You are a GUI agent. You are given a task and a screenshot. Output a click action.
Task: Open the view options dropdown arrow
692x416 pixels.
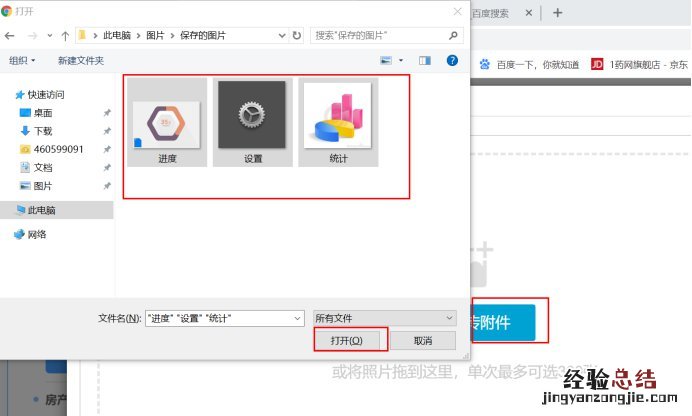point(401,60)
